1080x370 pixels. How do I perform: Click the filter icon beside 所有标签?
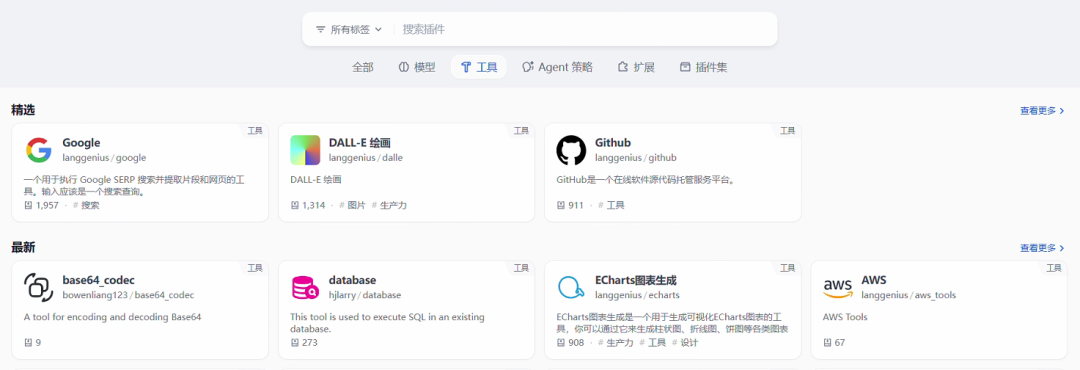click(x=320, y=30)
